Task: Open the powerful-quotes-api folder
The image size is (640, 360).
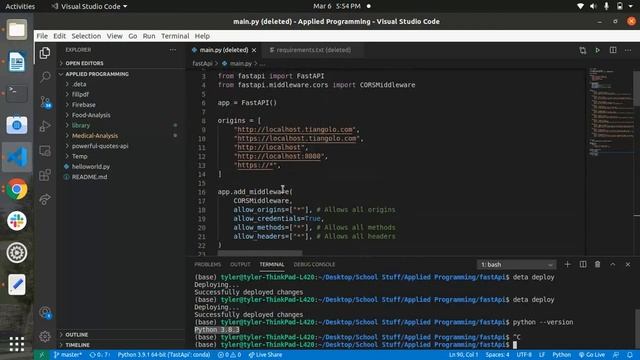Action: point(121,146)
